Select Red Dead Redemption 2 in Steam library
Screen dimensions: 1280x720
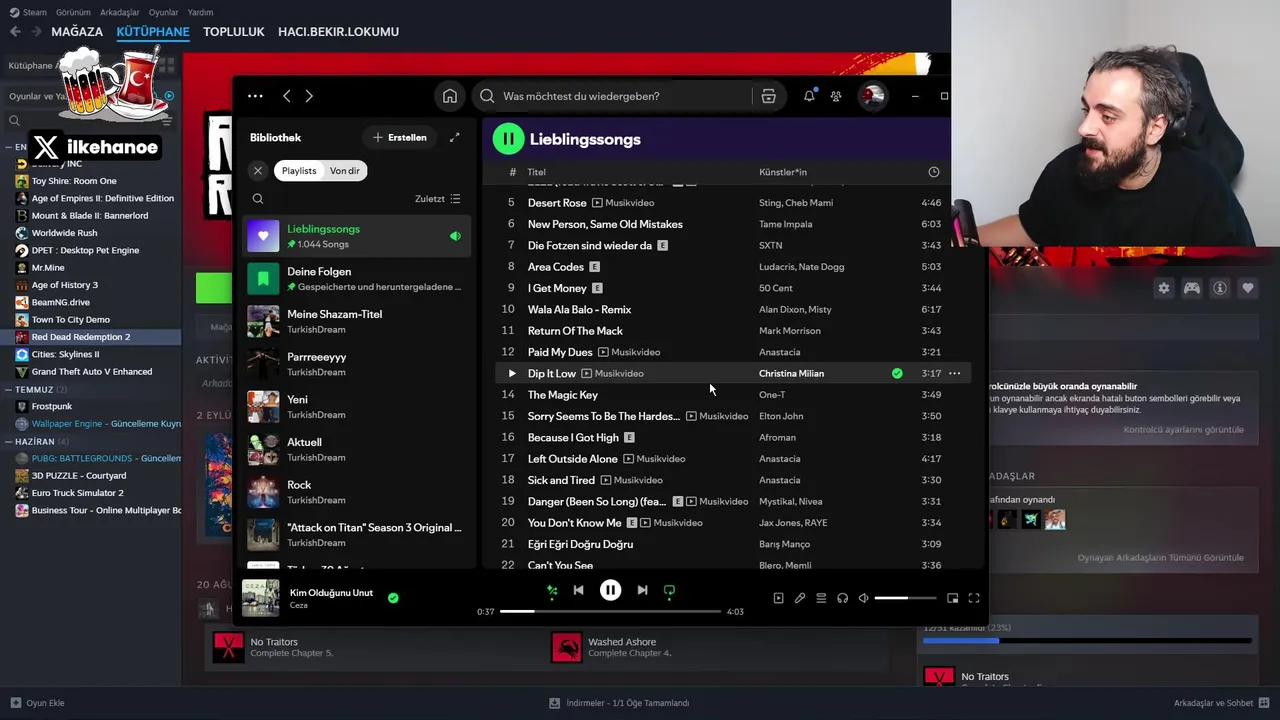(x=90, y=337)
